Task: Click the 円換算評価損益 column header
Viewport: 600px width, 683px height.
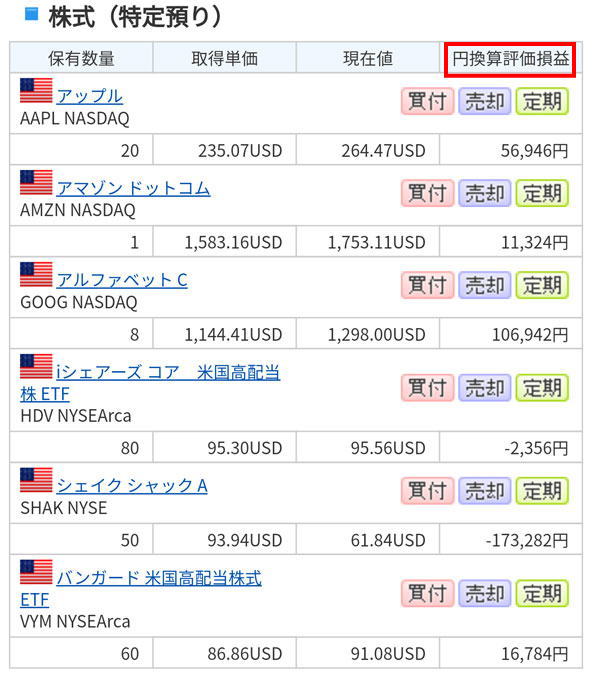Action: click(x=510, y=58)
